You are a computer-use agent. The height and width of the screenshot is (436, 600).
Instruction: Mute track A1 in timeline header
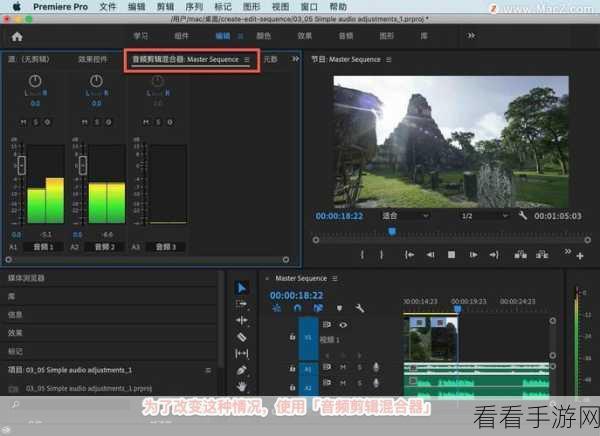pyautogui.click(x=343, y=367)
